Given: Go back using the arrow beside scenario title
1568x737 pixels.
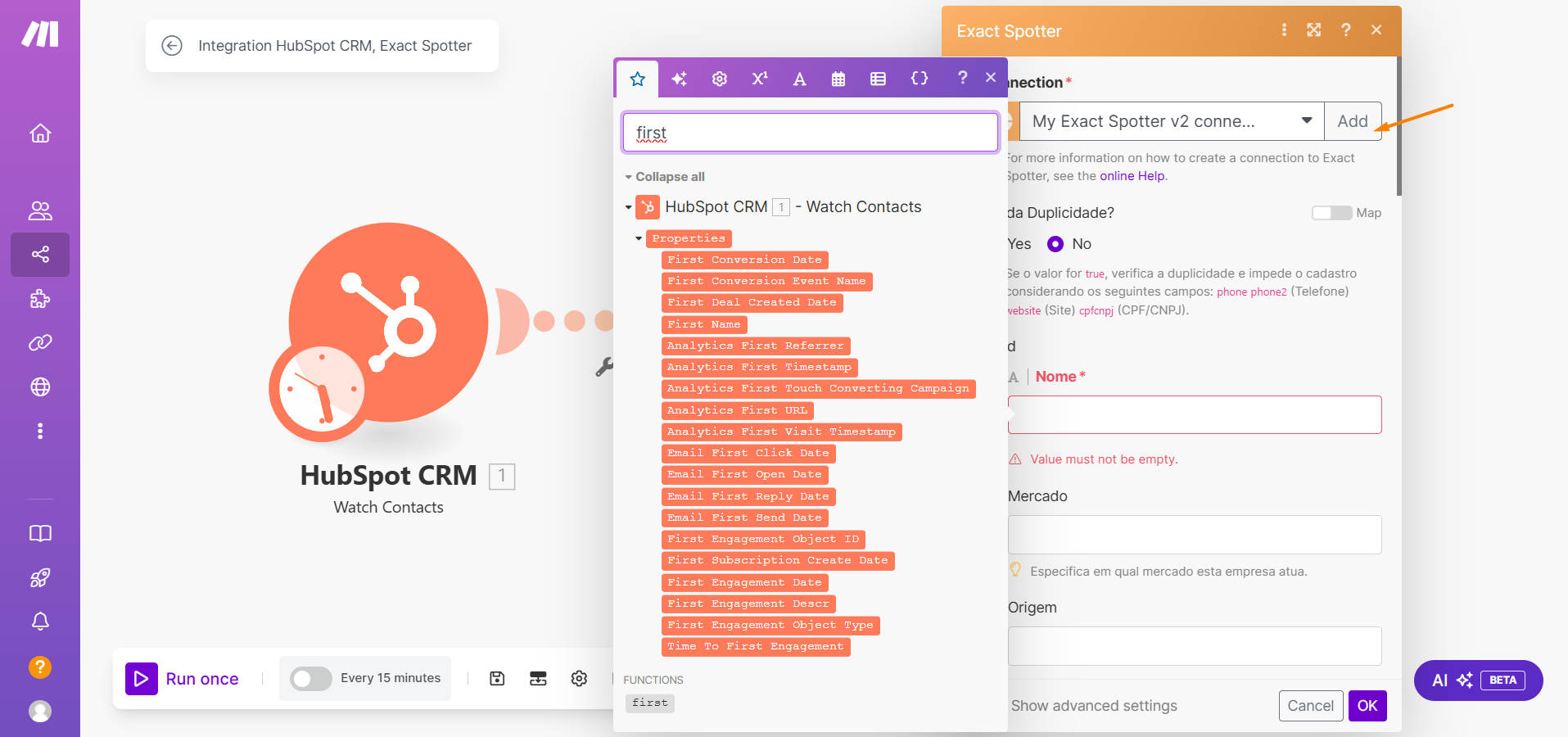Looking at the screenshot, I should tap(172, 46).
